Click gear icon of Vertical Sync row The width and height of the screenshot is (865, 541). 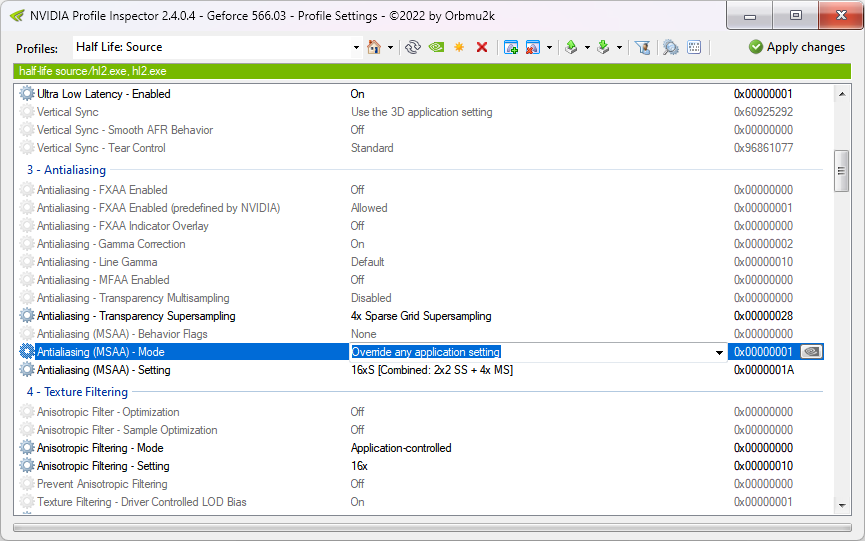pos(26,112)
